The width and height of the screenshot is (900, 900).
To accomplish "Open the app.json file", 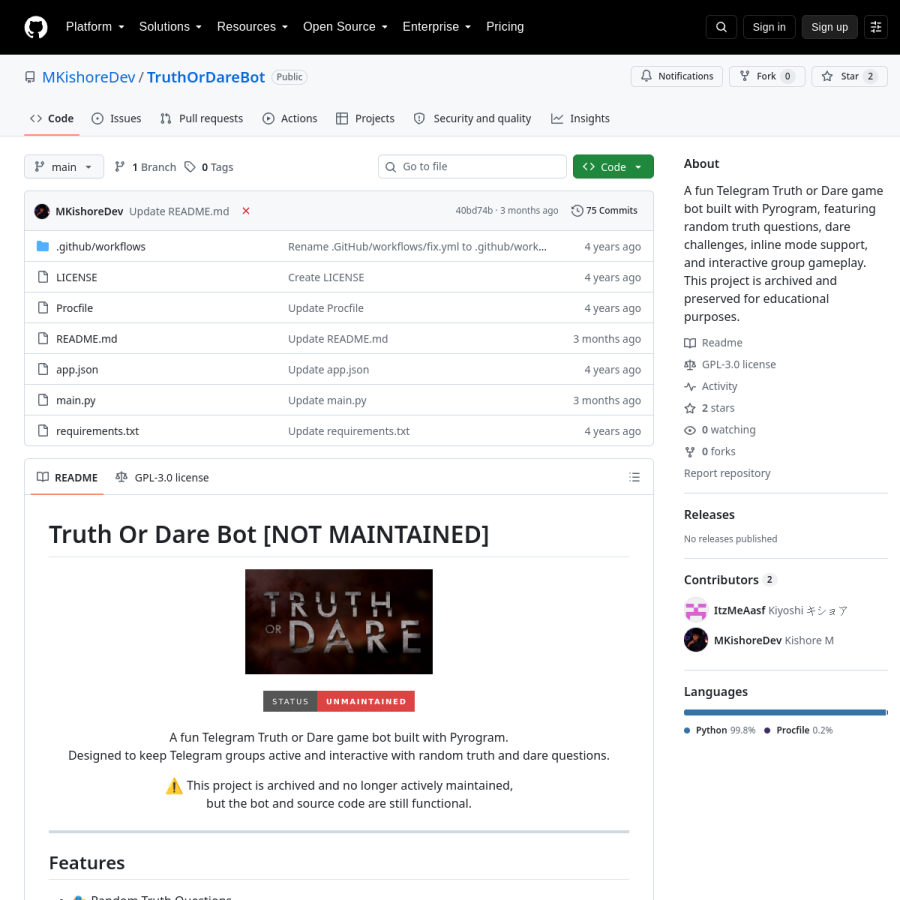I will coord(77,370).
